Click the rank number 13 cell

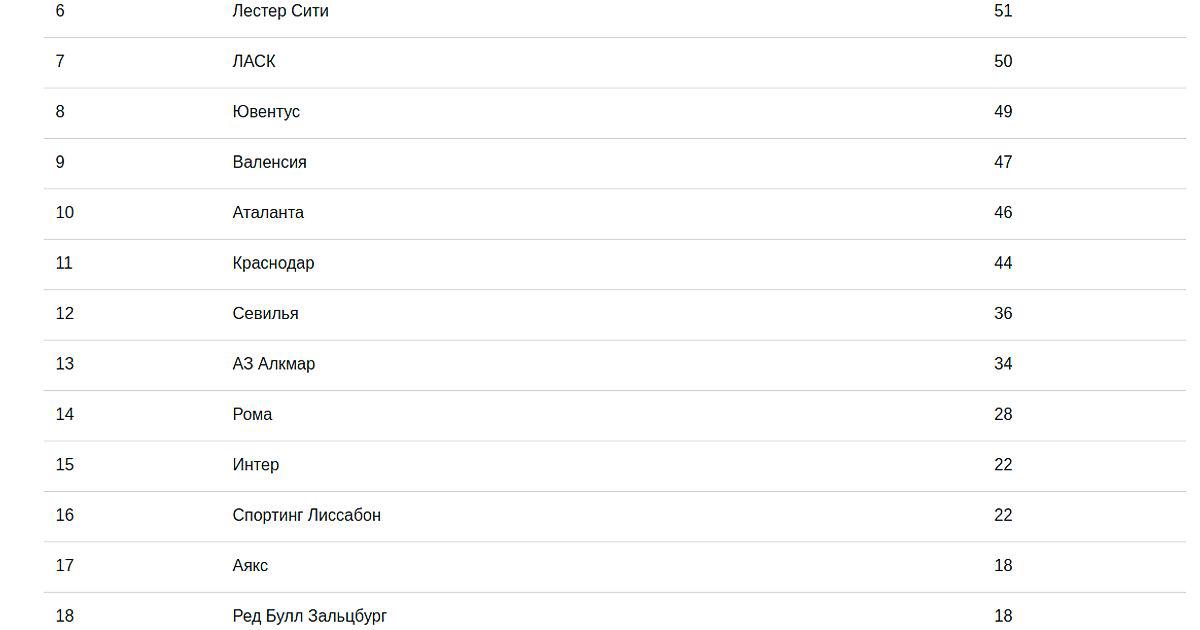[x=65, y=364]
